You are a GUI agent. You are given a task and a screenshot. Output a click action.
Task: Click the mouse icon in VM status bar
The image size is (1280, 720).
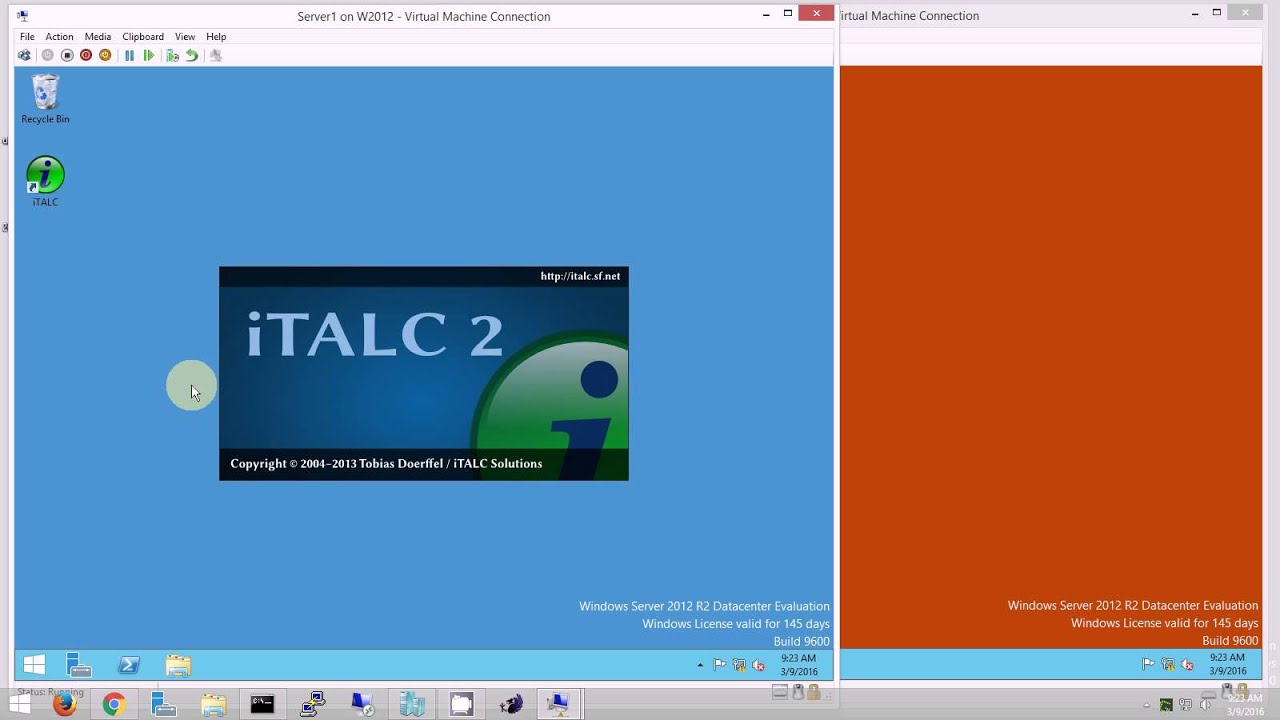click(798, 692)
